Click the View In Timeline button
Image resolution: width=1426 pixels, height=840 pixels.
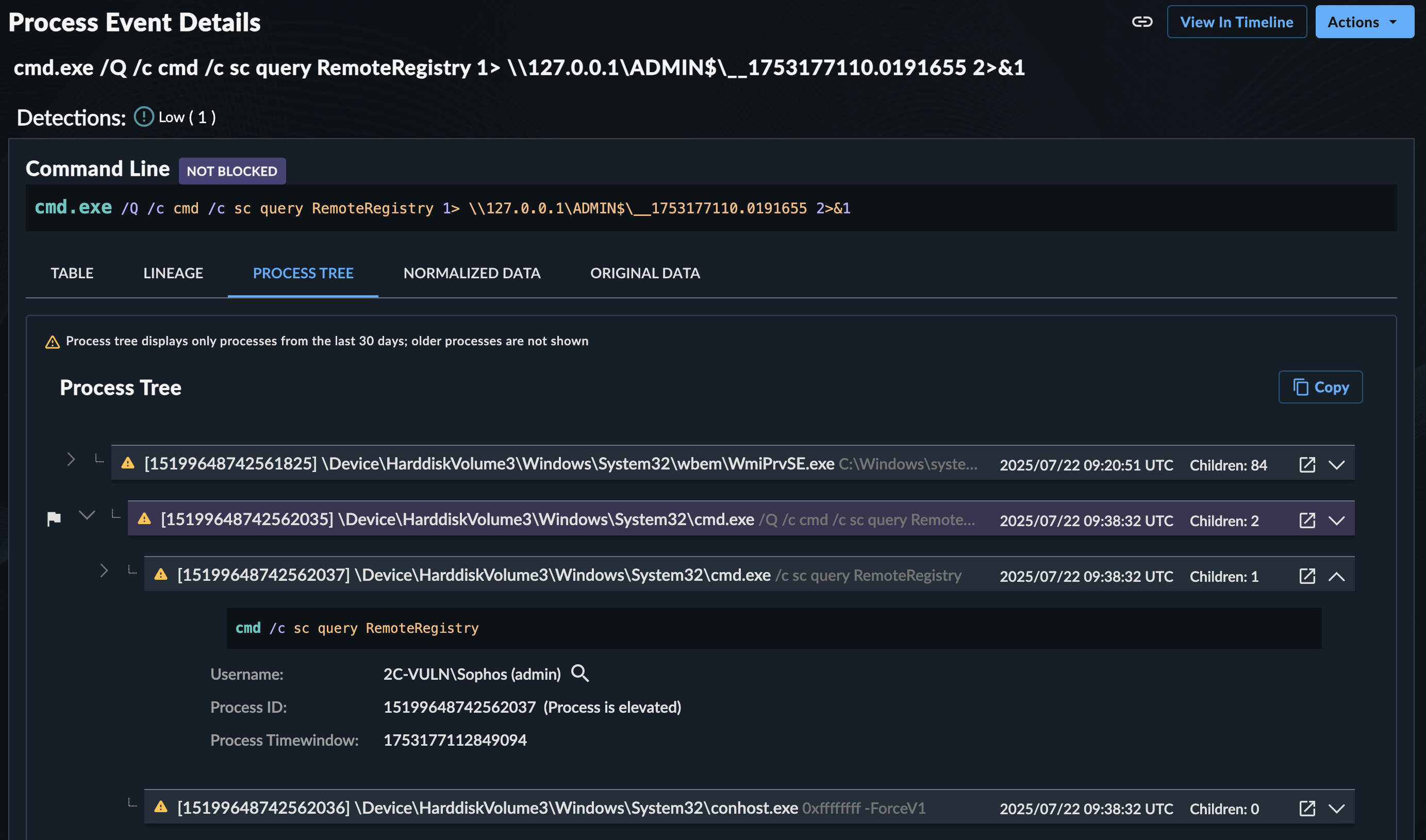point(1236,22)
